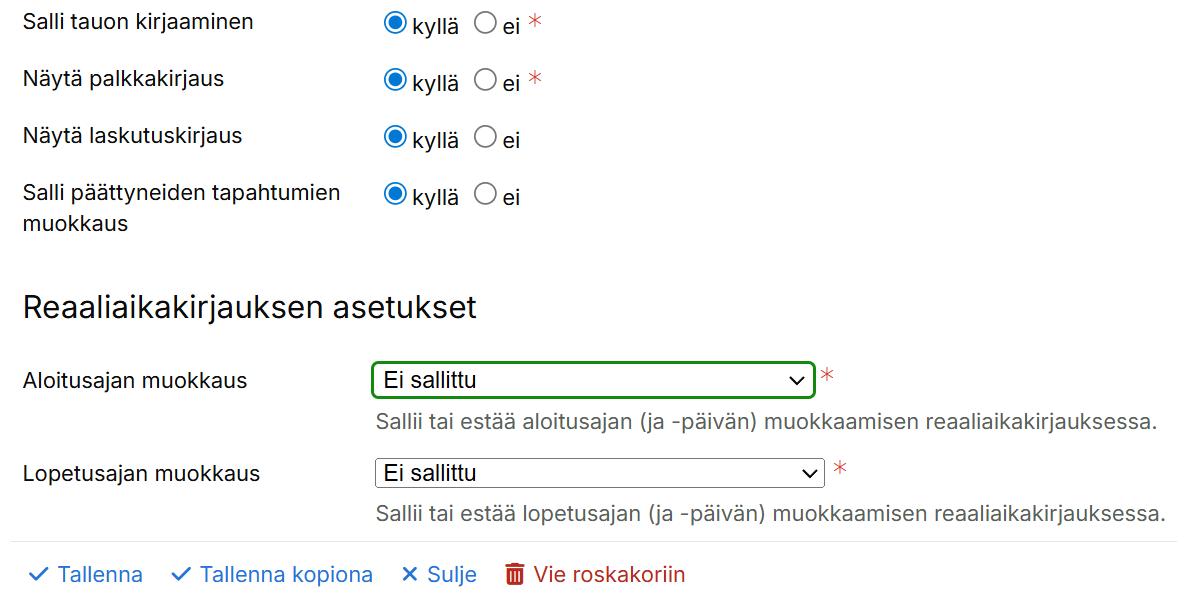
Task: Click the X icon beside Sulje
Action: [409, 575]
